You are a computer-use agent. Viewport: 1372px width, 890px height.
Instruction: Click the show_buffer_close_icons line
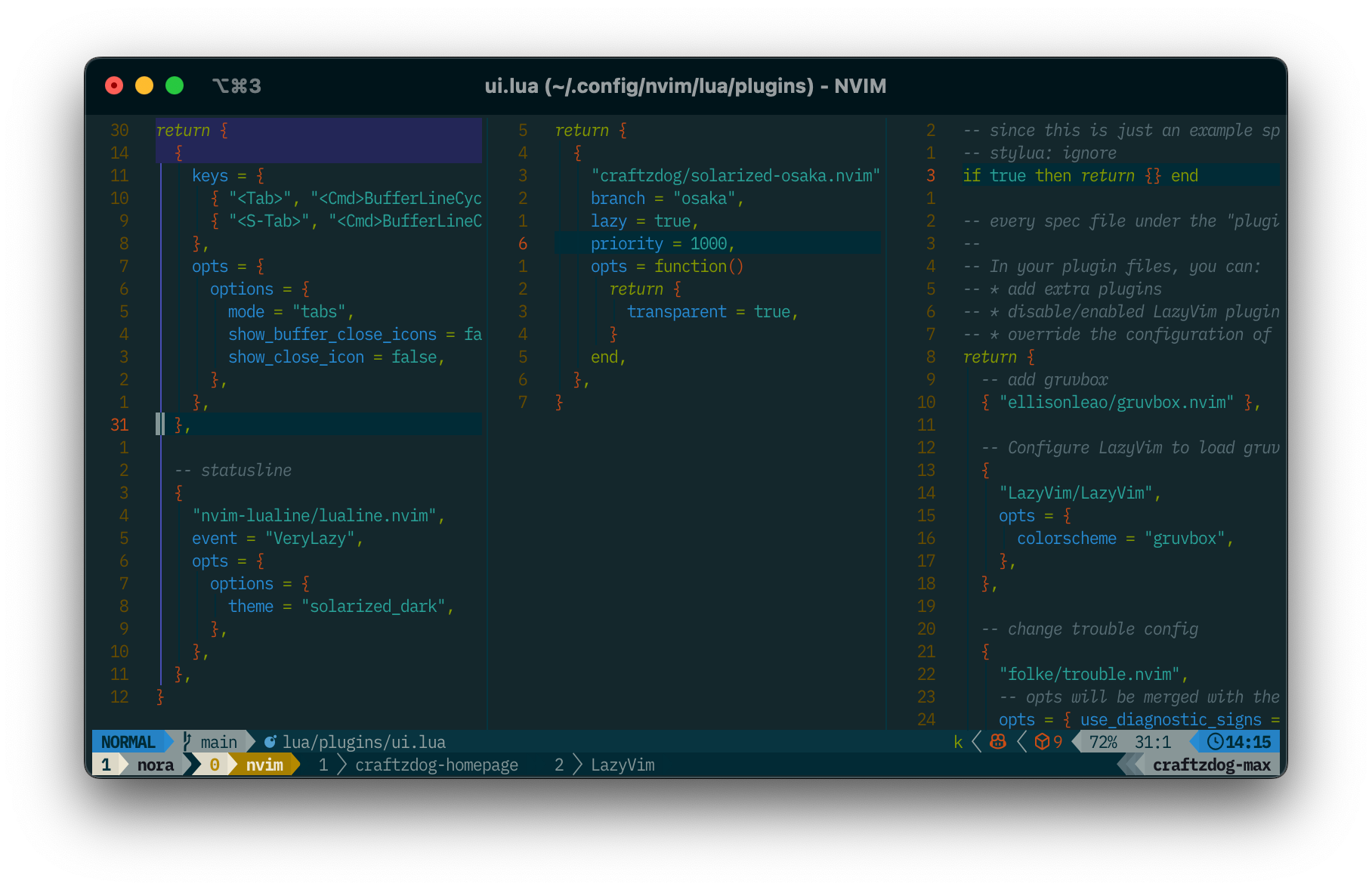coord(355,334)
